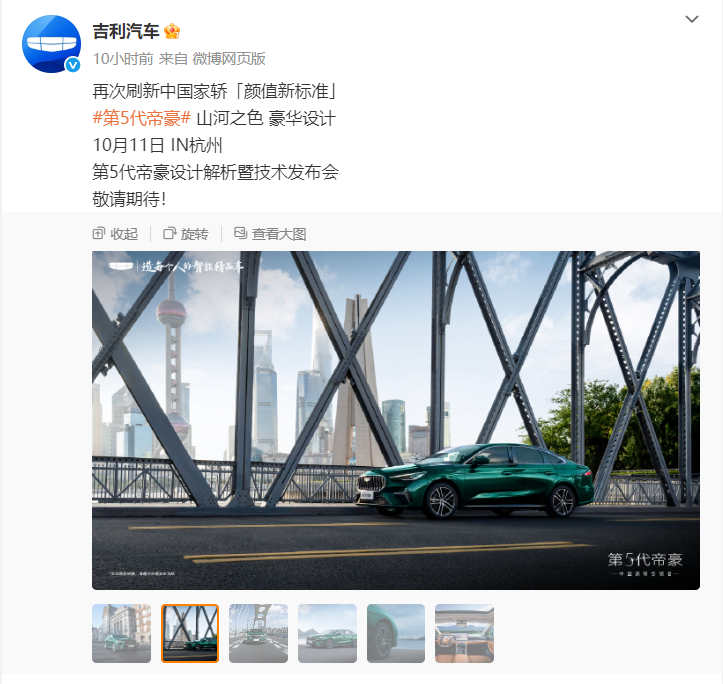
Task: Click the Geely Auto profile avatar
Action: [51, 44]
